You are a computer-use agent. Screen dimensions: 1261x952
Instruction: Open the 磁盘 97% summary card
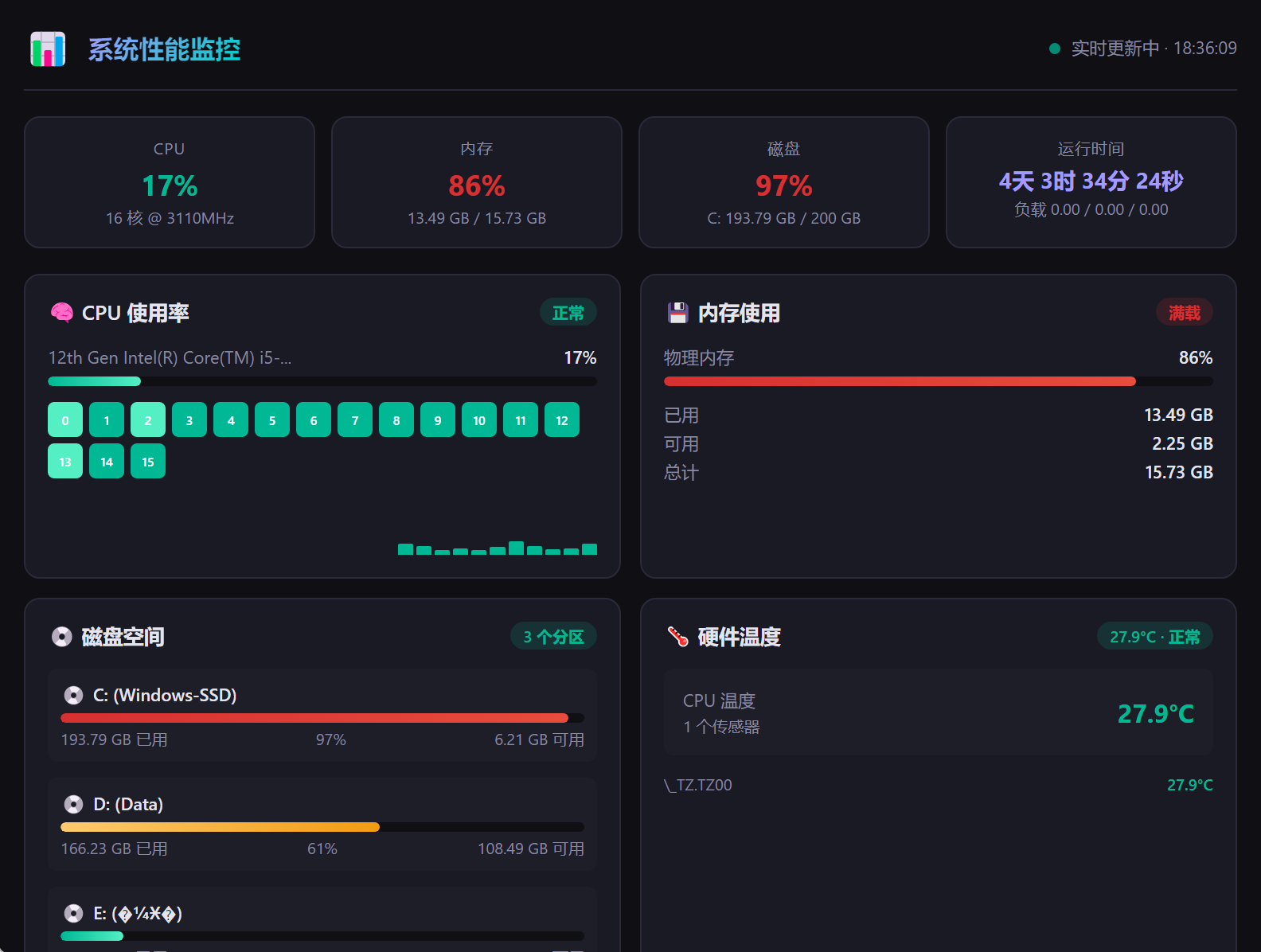click(x=784, y=182)
